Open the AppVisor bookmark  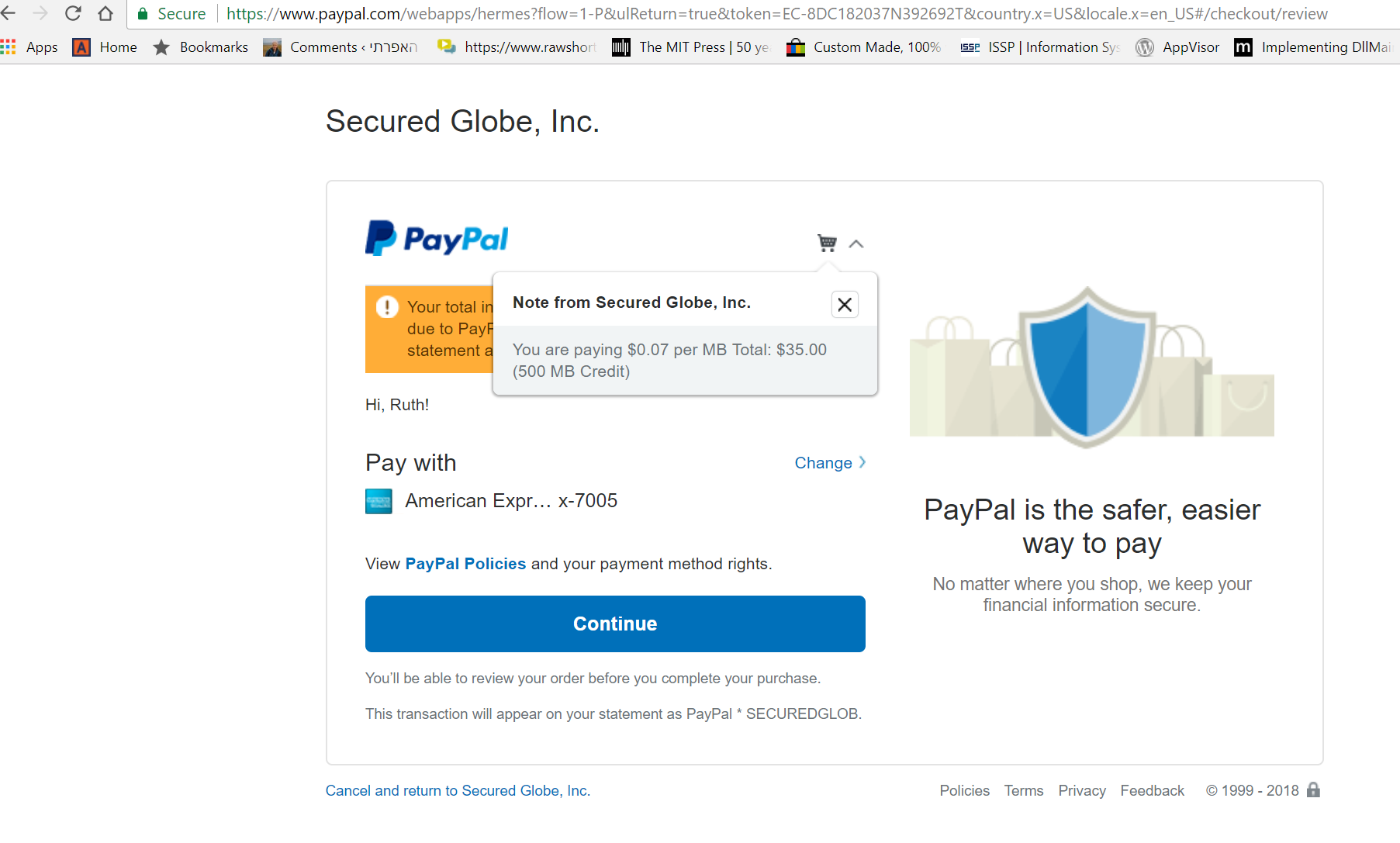tap(1177, 47)
